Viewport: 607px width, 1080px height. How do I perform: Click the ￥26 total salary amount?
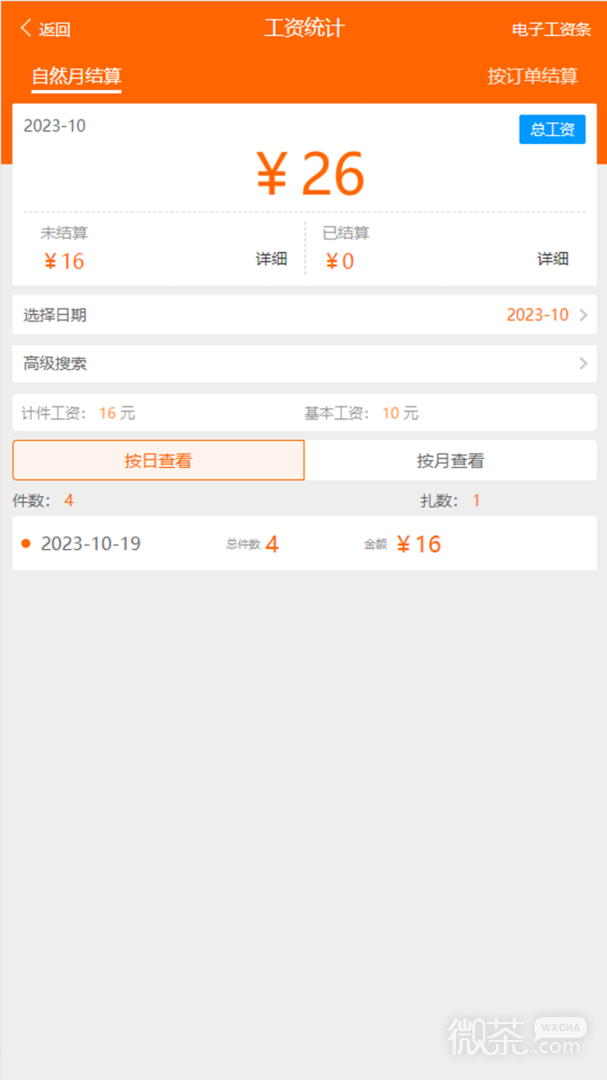tap(310, 175)
